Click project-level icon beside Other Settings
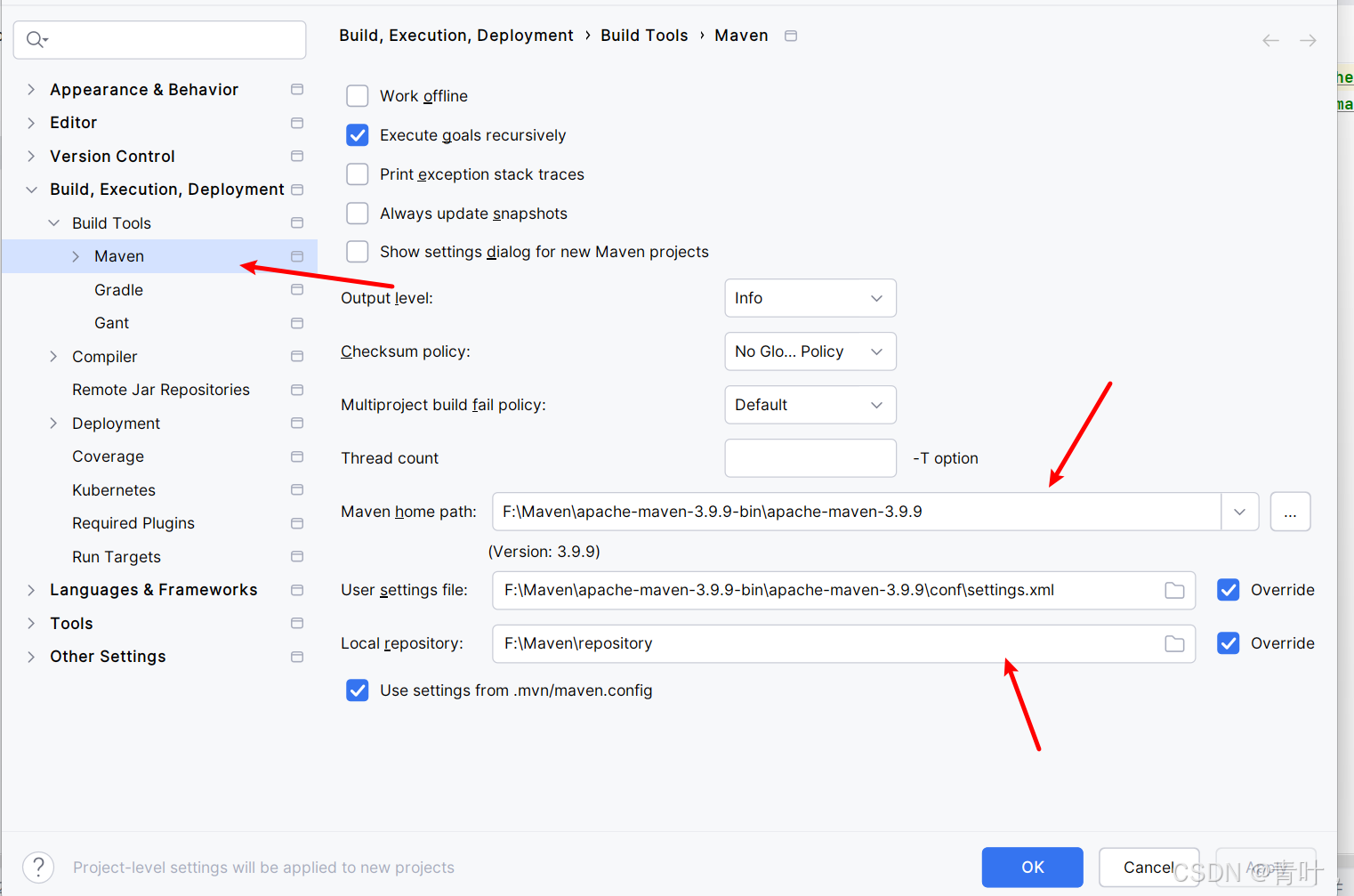 click(x=297, y=657)
